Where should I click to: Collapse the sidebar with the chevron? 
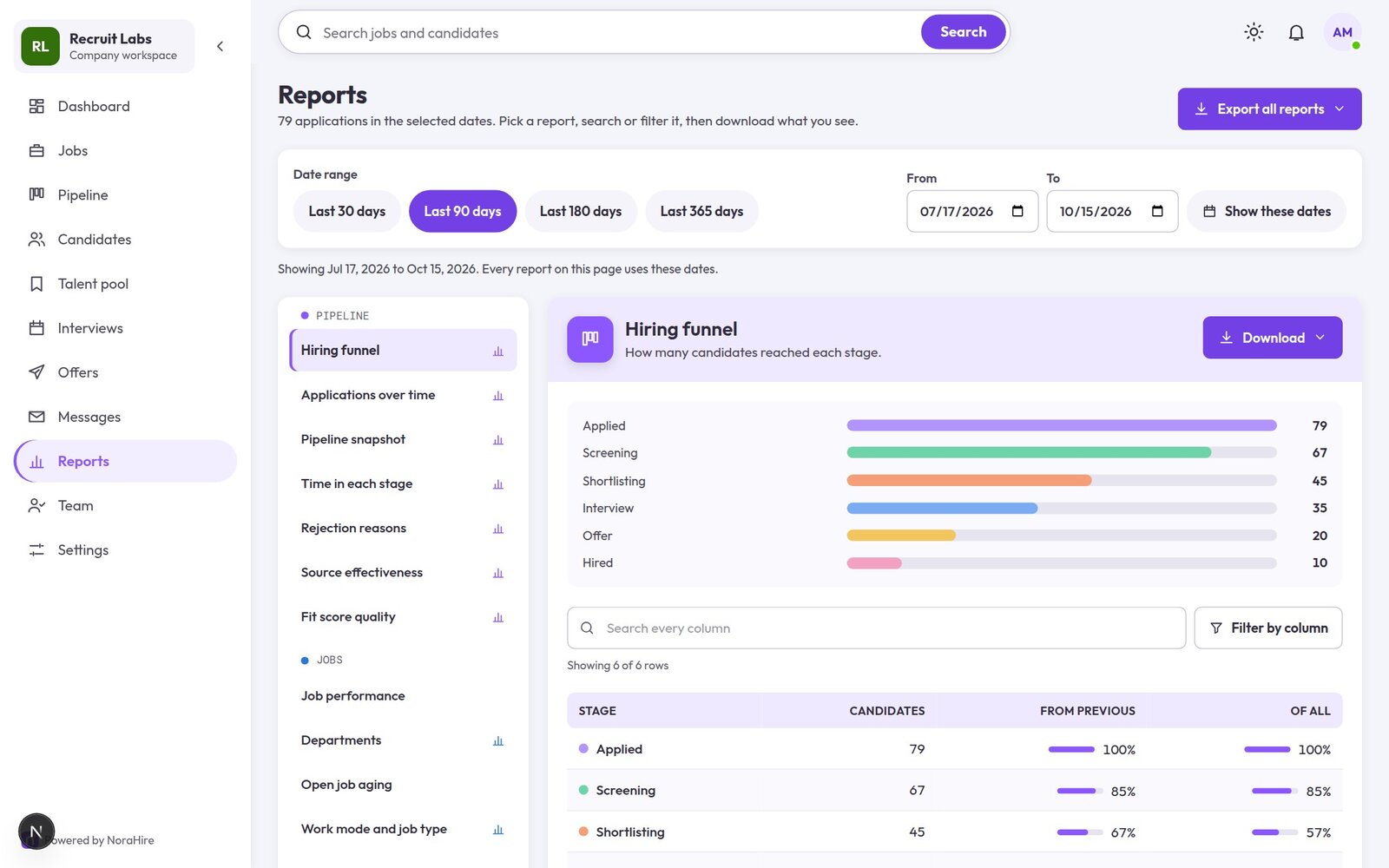click(x=221, y=46)
